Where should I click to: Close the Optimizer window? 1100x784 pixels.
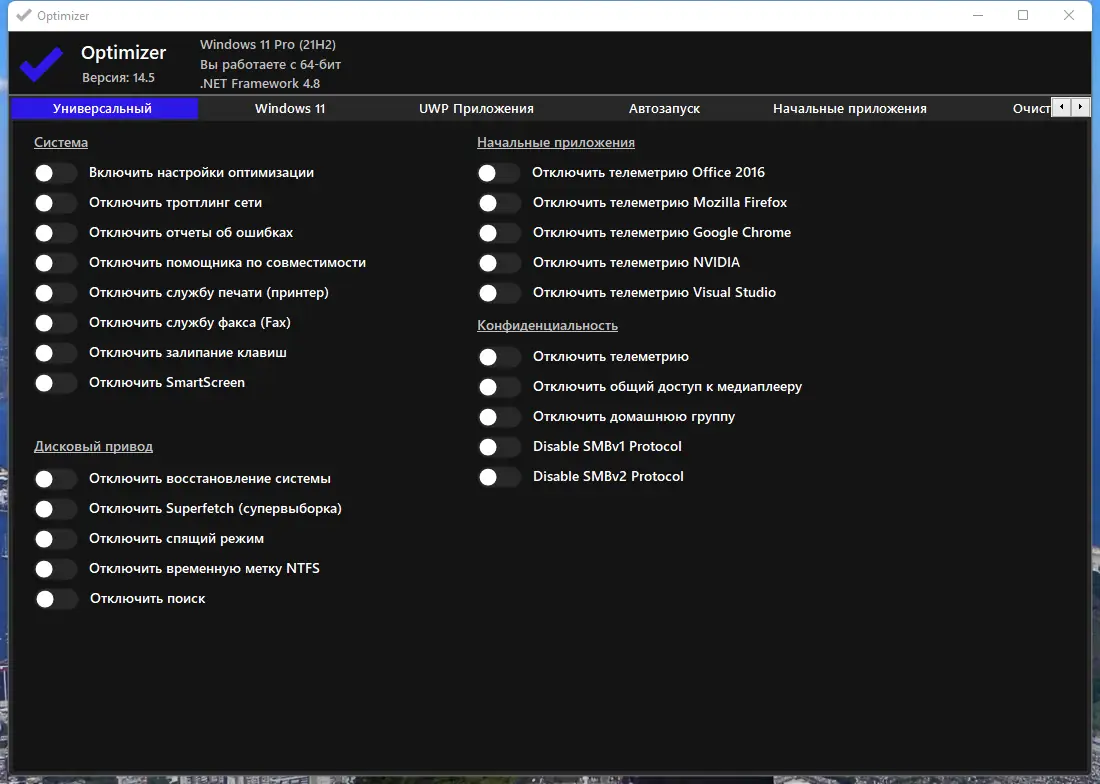(1068, 15)
